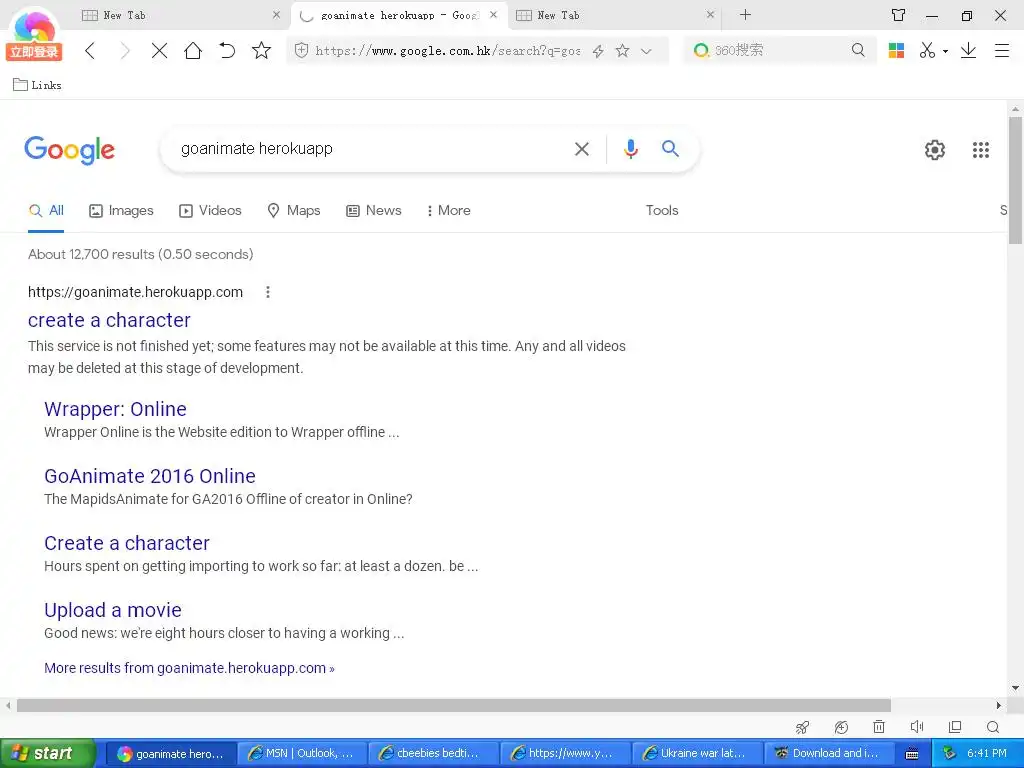Click the favorites star beside the home icon
The image size is (1024, 768).
[x=261, y=50]
